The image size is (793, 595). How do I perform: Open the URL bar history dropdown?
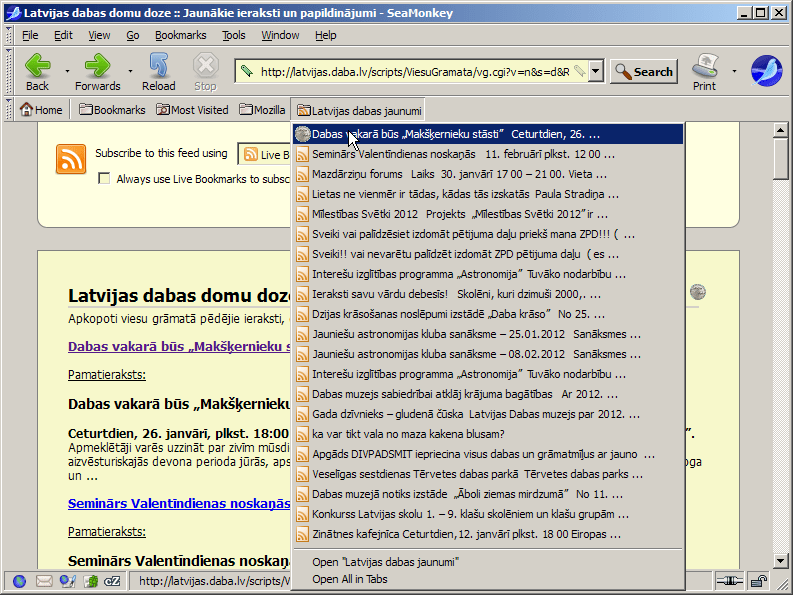(x=596, y=71)
